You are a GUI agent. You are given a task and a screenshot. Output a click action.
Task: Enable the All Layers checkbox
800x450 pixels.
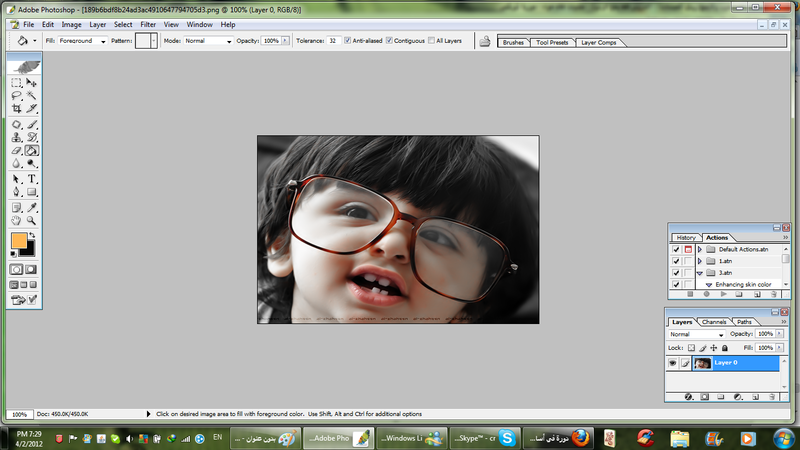coord(431,41)
